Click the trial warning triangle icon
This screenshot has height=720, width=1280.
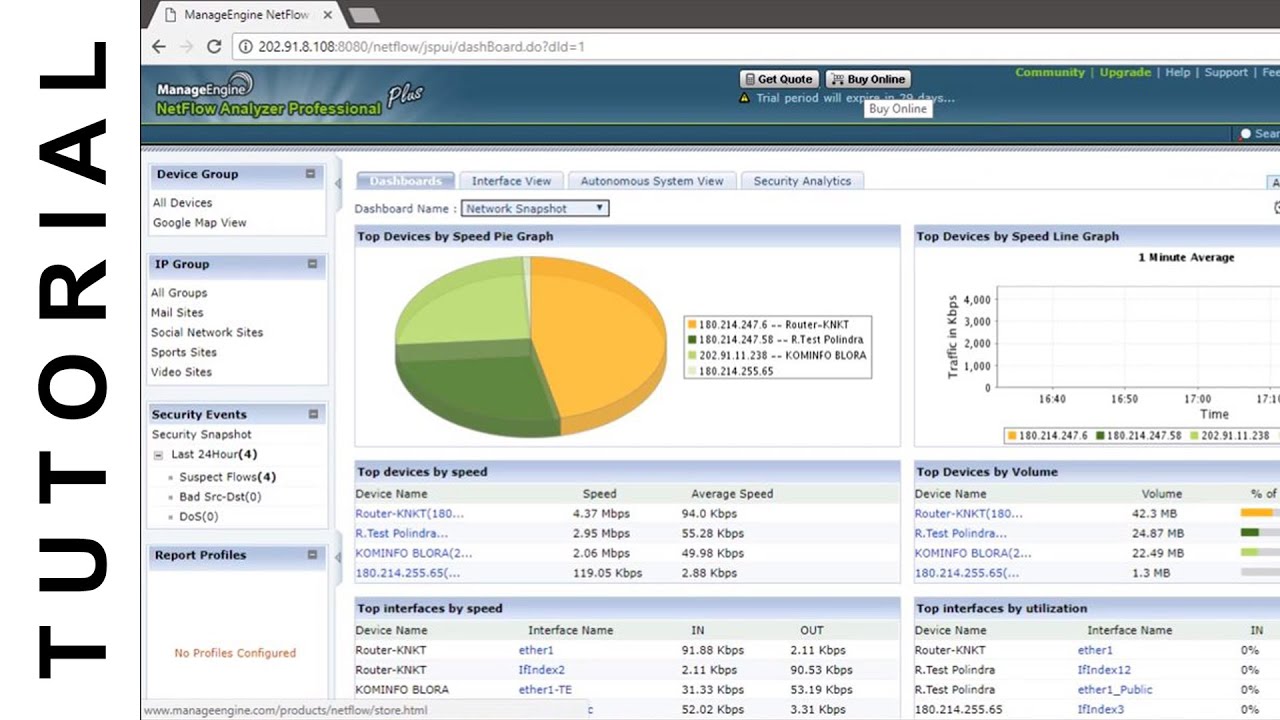pyautogui.click(x=744, y=98)
